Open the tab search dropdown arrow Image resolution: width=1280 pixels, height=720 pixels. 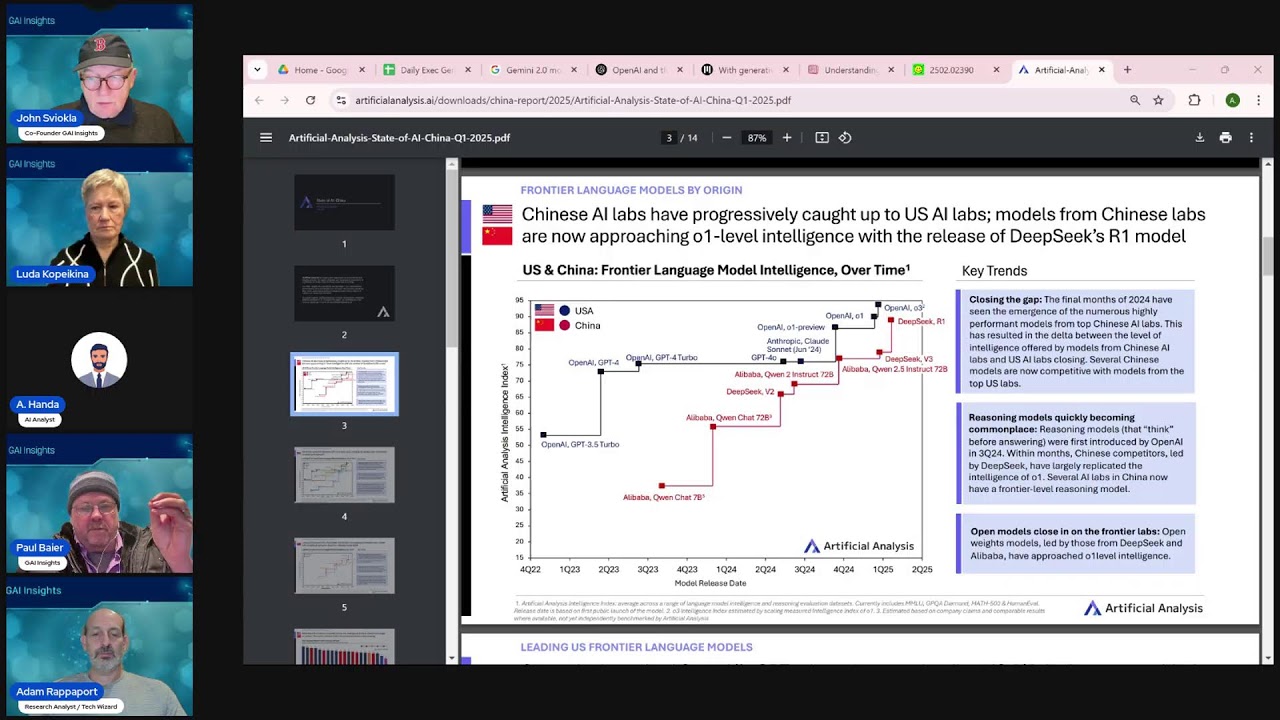[257, 70]
